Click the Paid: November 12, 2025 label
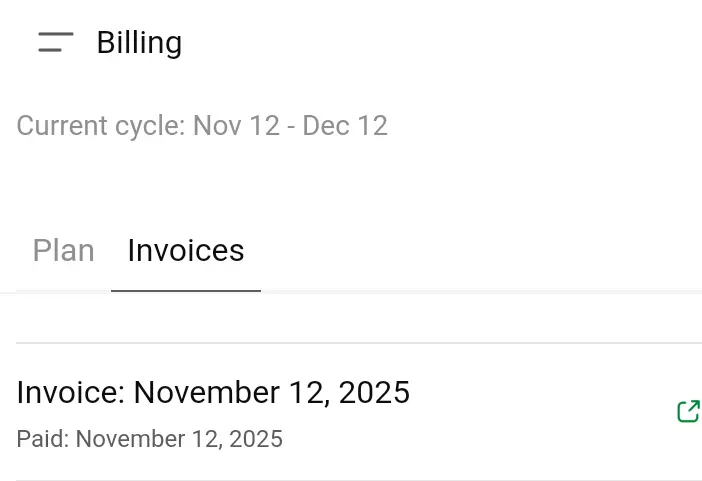The width and height of the screenshot is (702, 481). 150,439
